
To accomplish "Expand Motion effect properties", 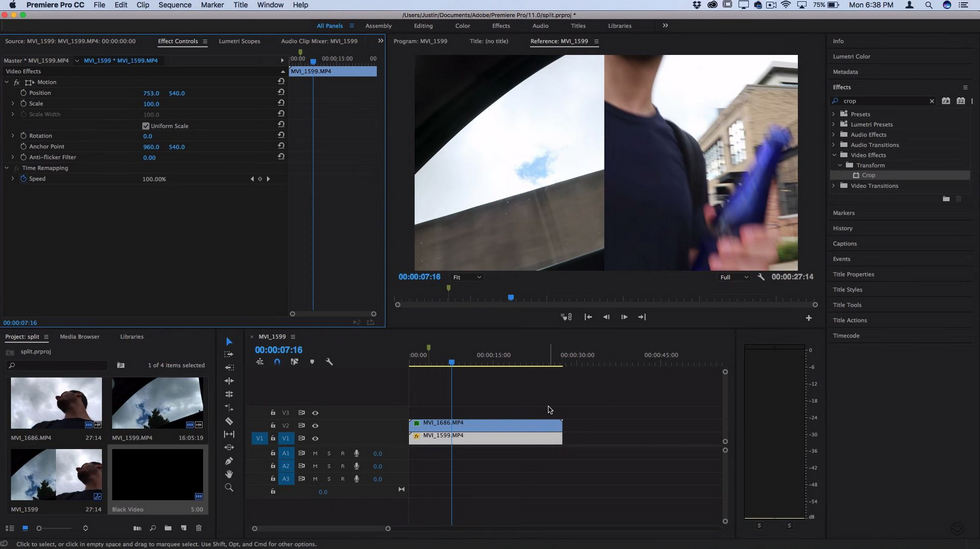I will coord(7,82).
